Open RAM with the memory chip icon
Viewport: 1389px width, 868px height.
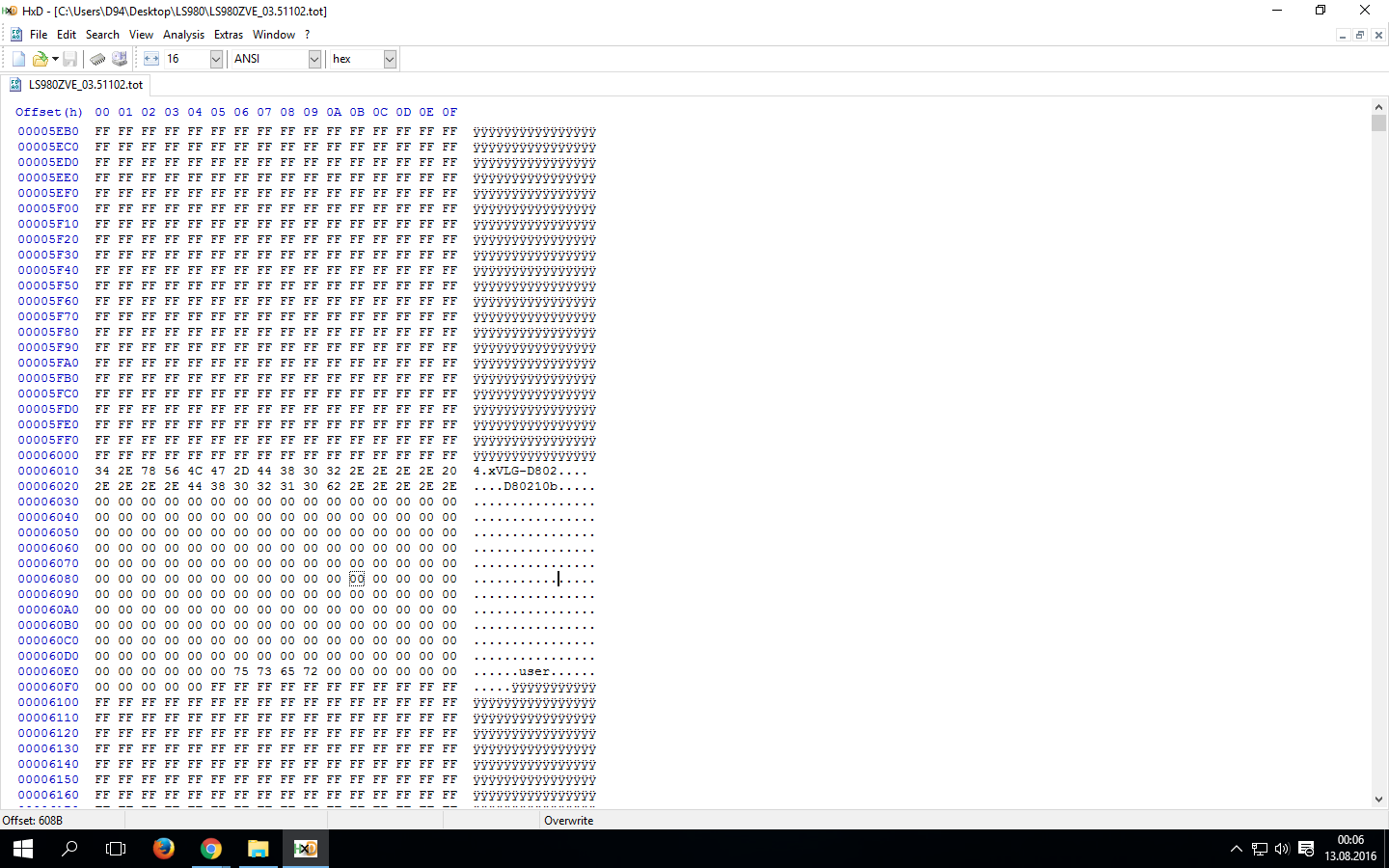click(97, 59)
